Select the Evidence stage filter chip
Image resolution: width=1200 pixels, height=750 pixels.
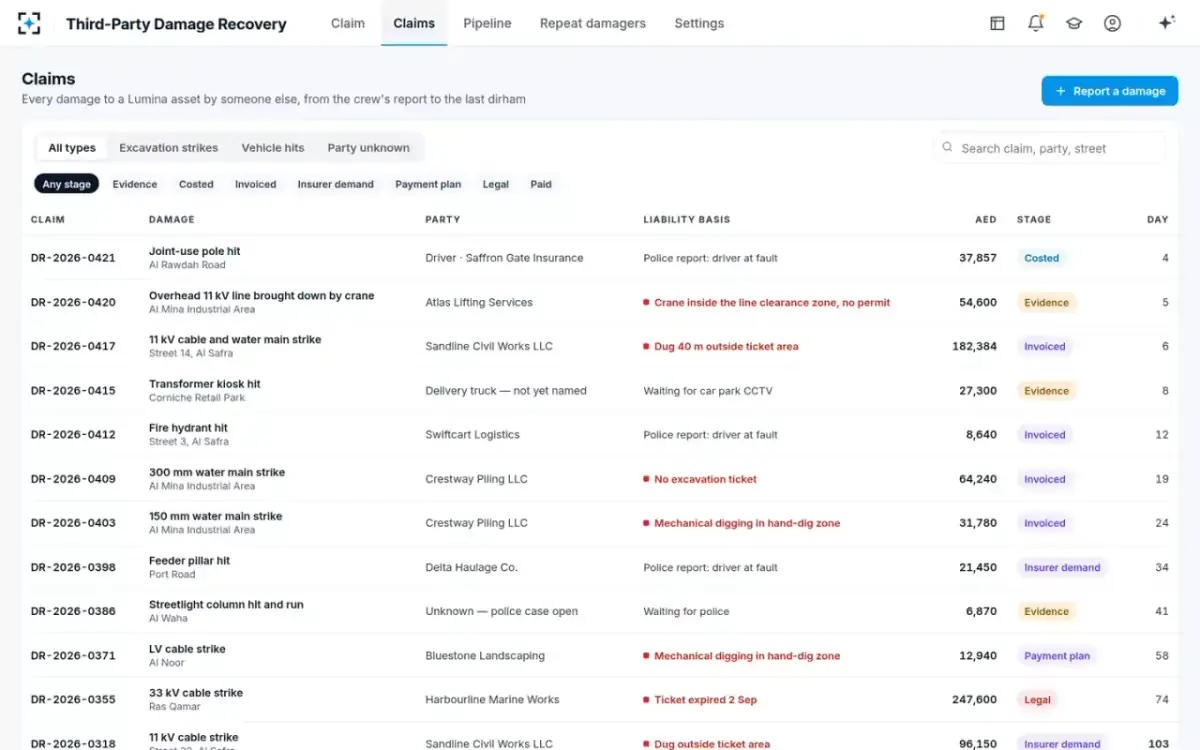click(135, 184)
